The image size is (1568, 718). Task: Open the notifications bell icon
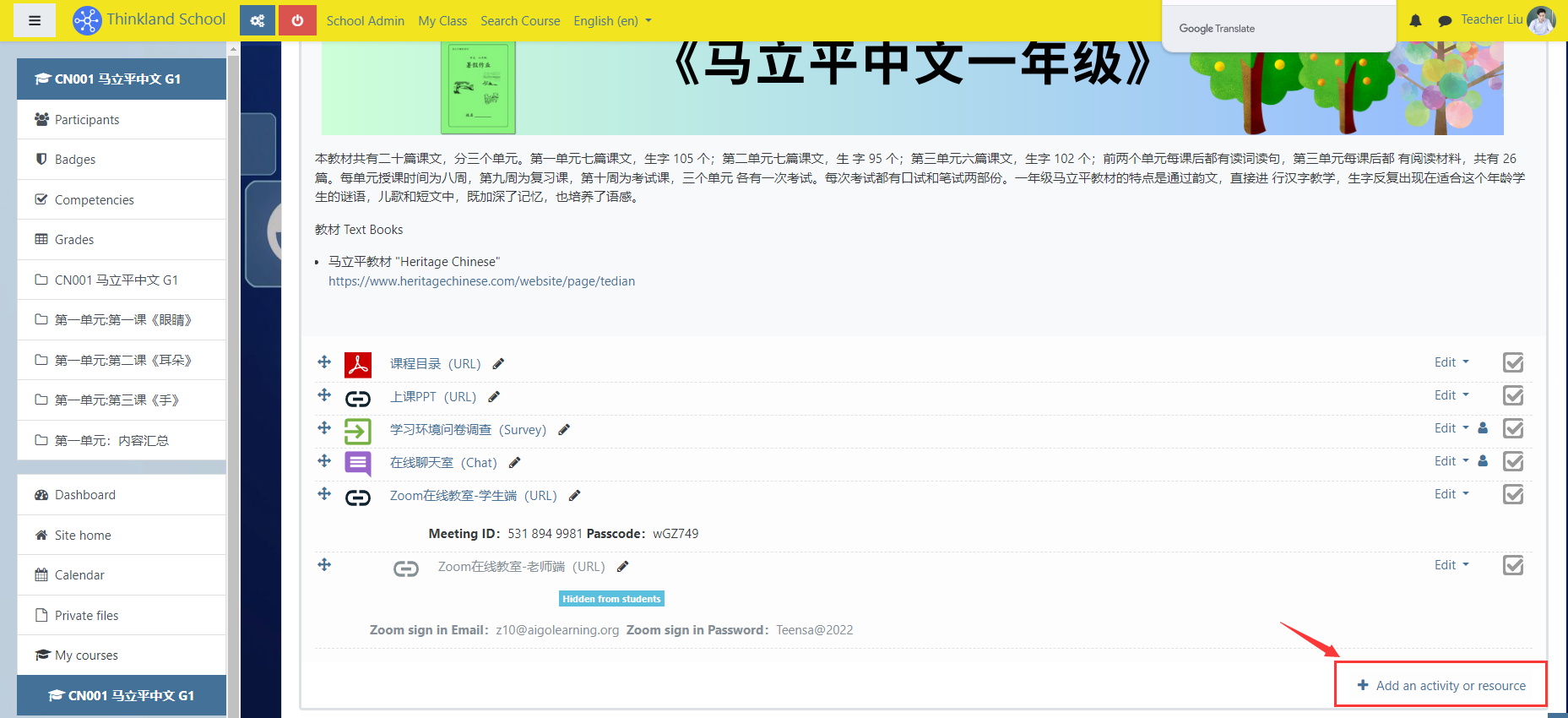pos(1416,20)
